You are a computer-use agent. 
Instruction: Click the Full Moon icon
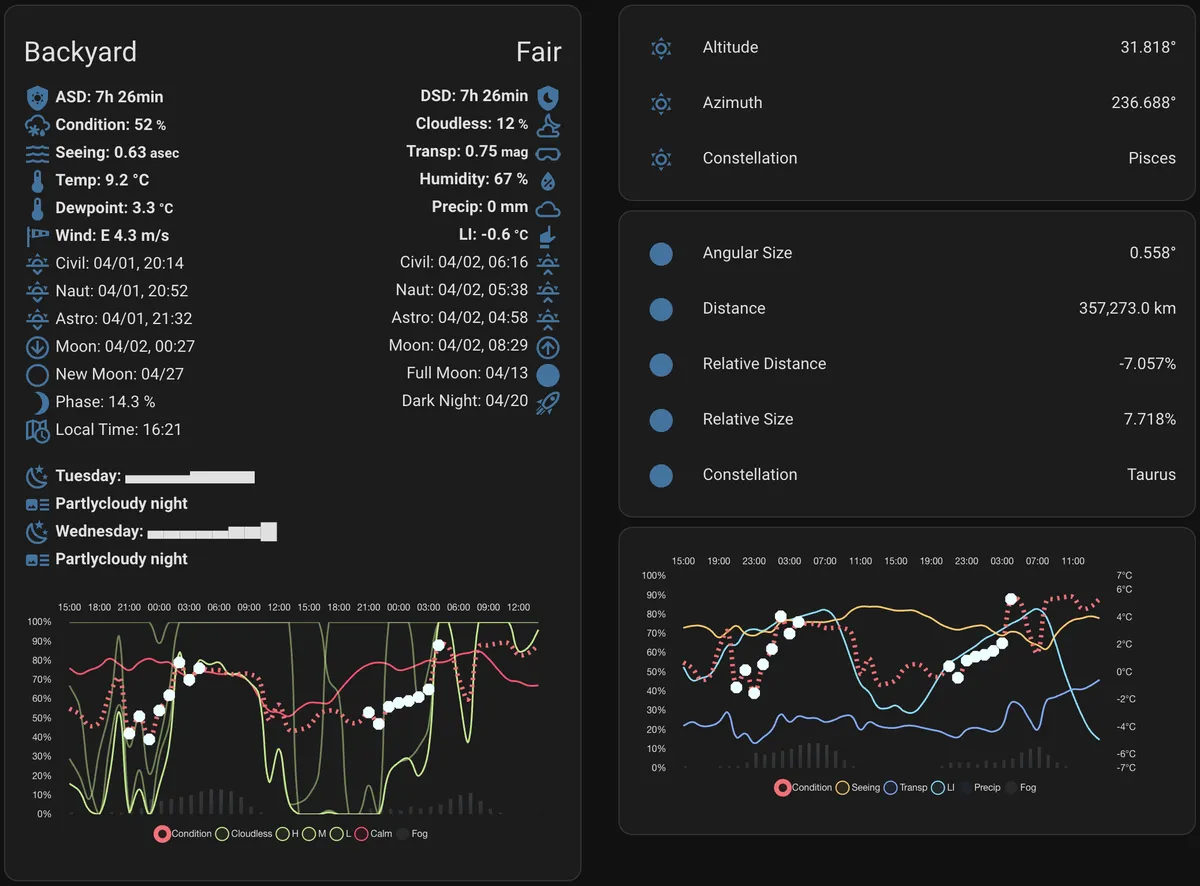click(548, 375)
